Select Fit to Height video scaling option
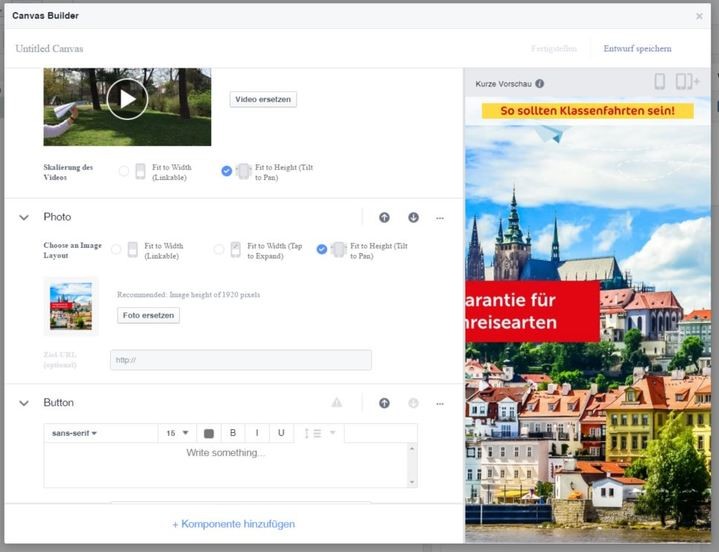 tap(227, 171)
